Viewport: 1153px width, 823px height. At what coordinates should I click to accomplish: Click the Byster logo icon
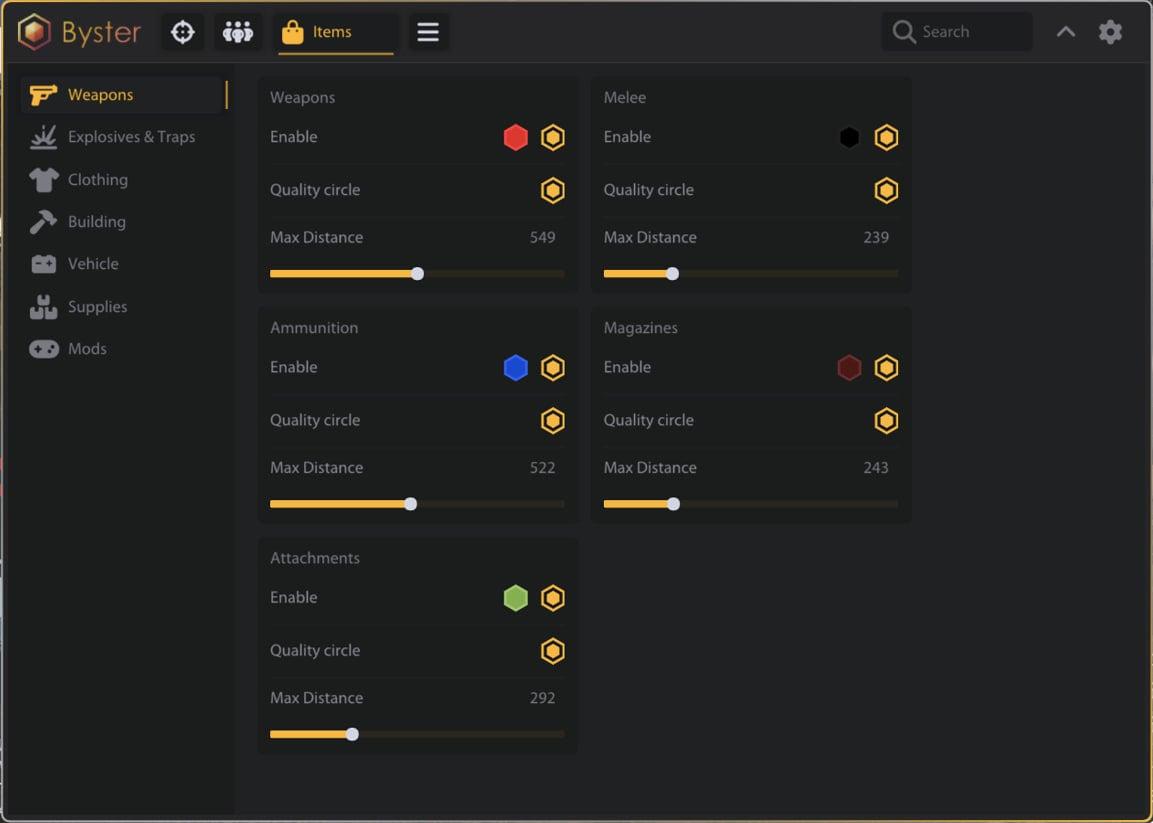point(34,32)
